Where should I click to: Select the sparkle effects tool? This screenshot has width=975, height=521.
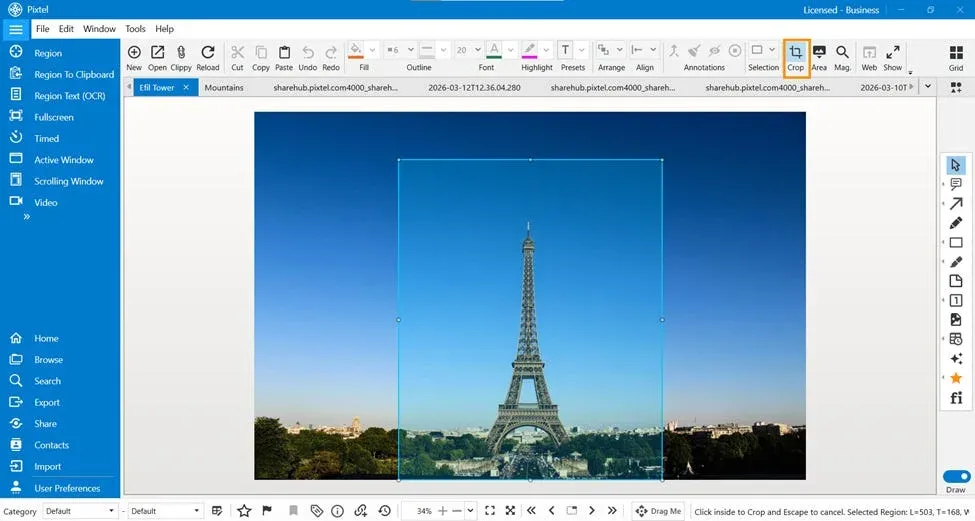click(956, 359)
